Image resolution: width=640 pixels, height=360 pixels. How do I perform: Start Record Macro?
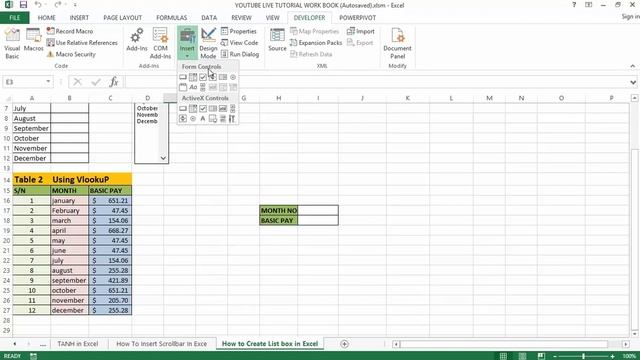(70, 31)
